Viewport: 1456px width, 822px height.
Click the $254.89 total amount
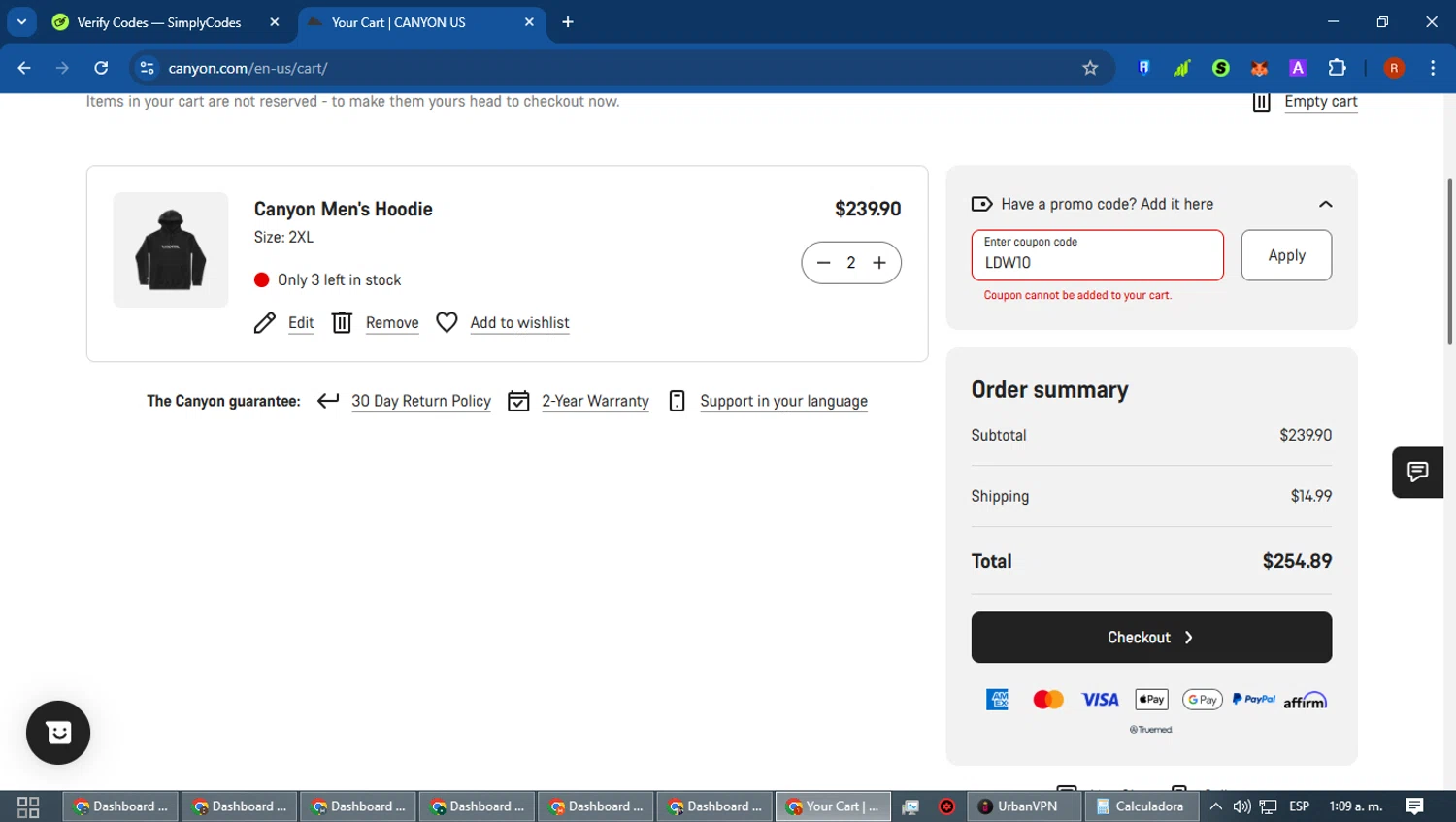point(1297,561)
